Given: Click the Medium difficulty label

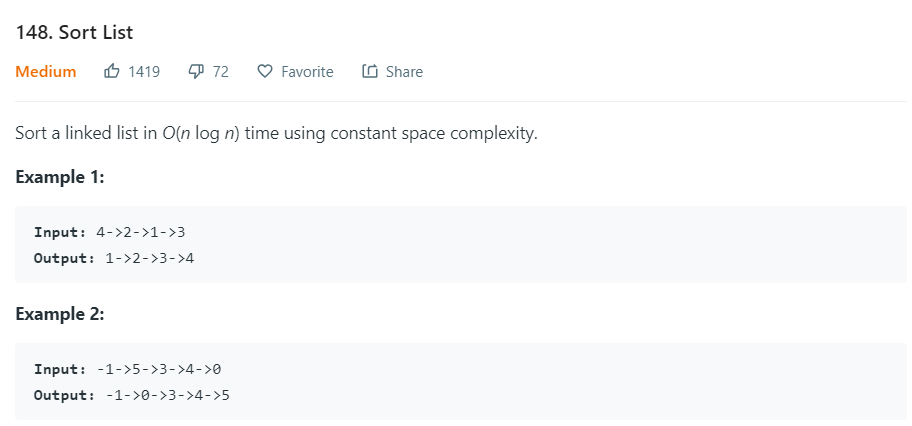Looking at the screenshot, I should click(x=46, y=72).
